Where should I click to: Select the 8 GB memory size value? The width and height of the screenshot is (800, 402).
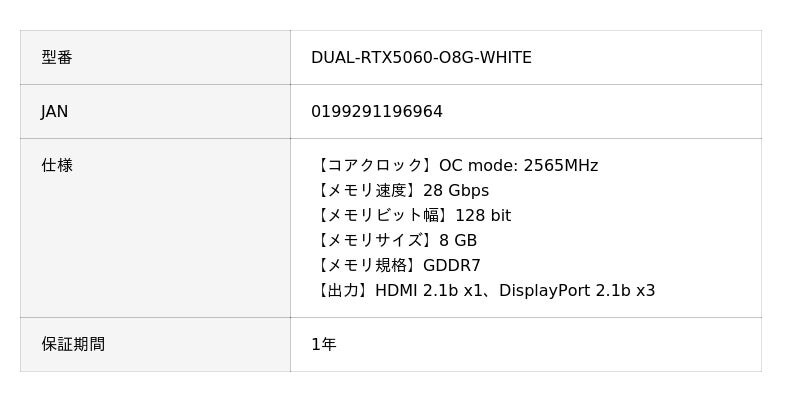[x=458, y=241]
